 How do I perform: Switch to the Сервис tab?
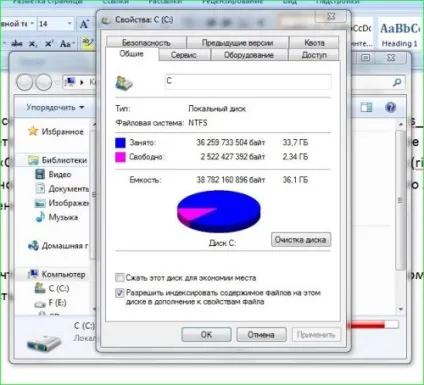(x=184, y=55)
